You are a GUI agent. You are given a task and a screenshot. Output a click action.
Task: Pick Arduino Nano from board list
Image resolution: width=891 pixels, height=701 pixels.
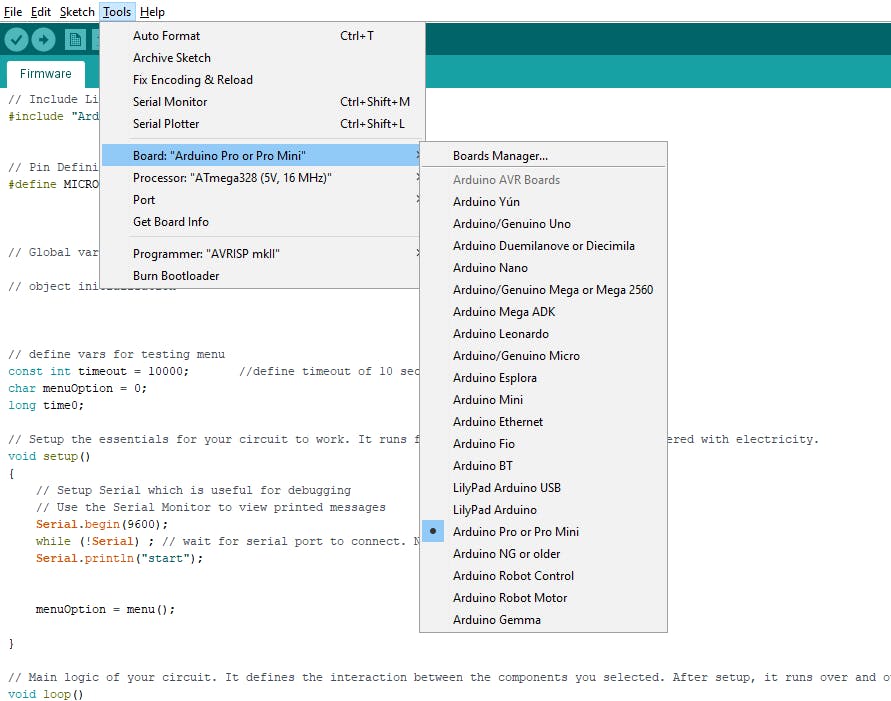point(490,268)
